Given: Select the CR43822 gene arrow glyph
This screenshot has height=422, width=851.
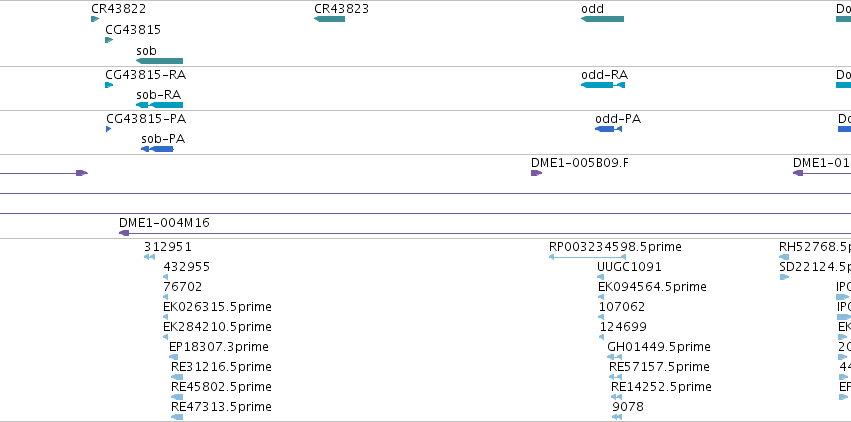Looking at the screenshot, I should [95, 19].
